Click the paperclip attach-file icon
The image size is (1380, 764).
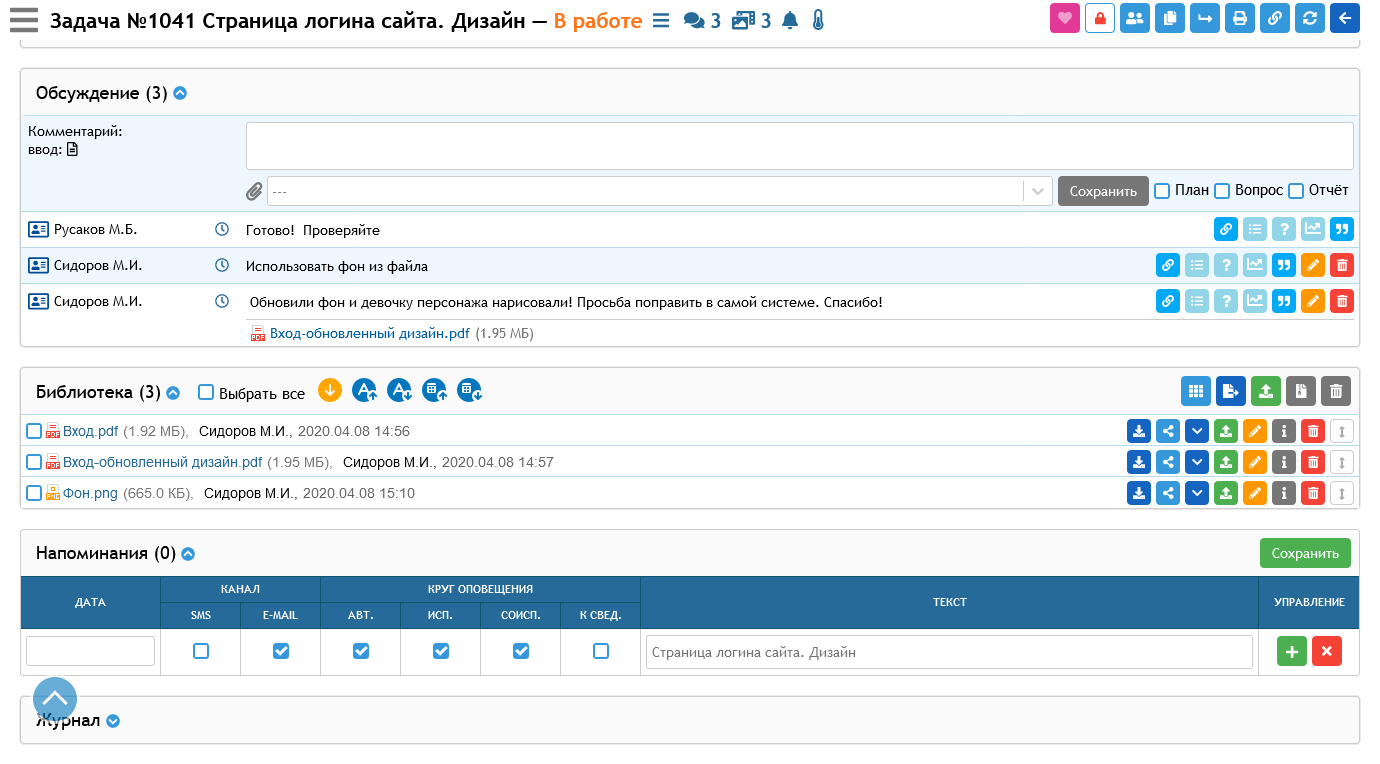pos(255,191)
